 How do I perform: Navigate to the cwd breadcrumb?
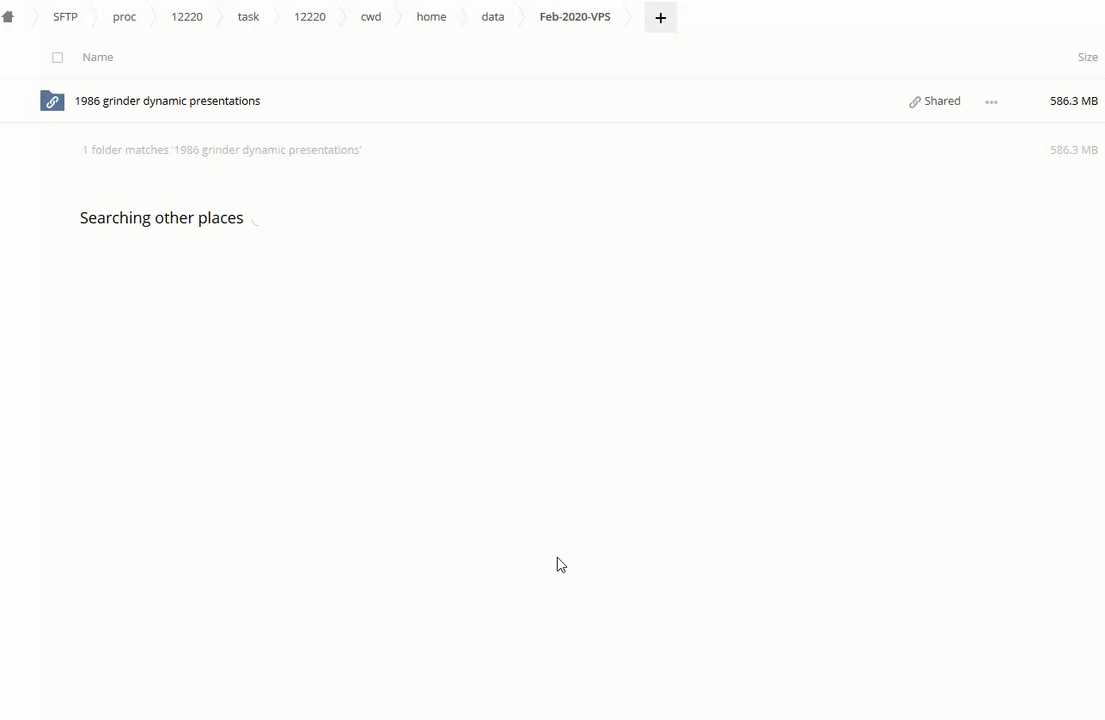pyautogui.click(x=371, y=17)
